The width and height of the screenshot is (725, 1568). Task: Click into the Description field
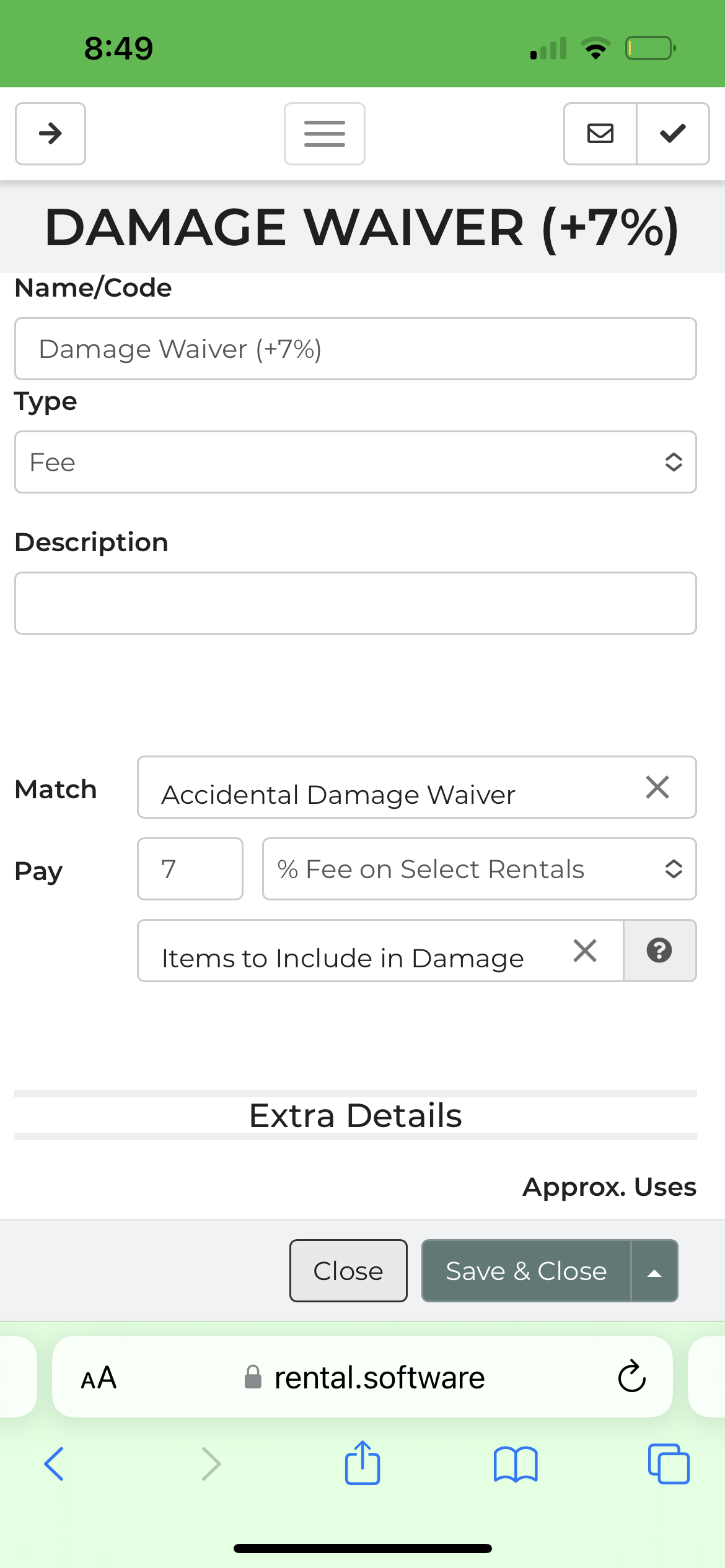click(x=355, y=603)
